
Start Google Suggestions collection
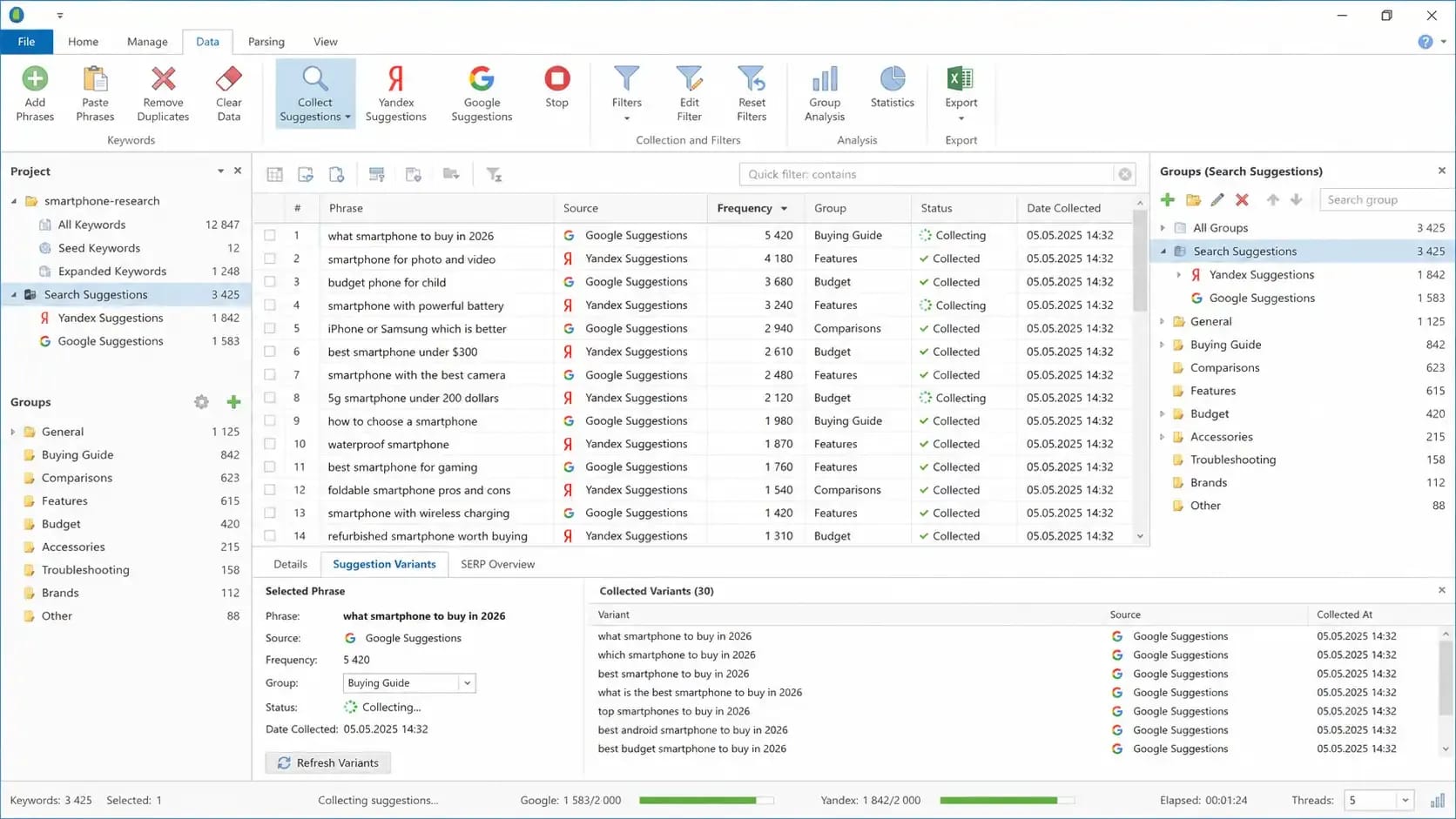point(482,94)
